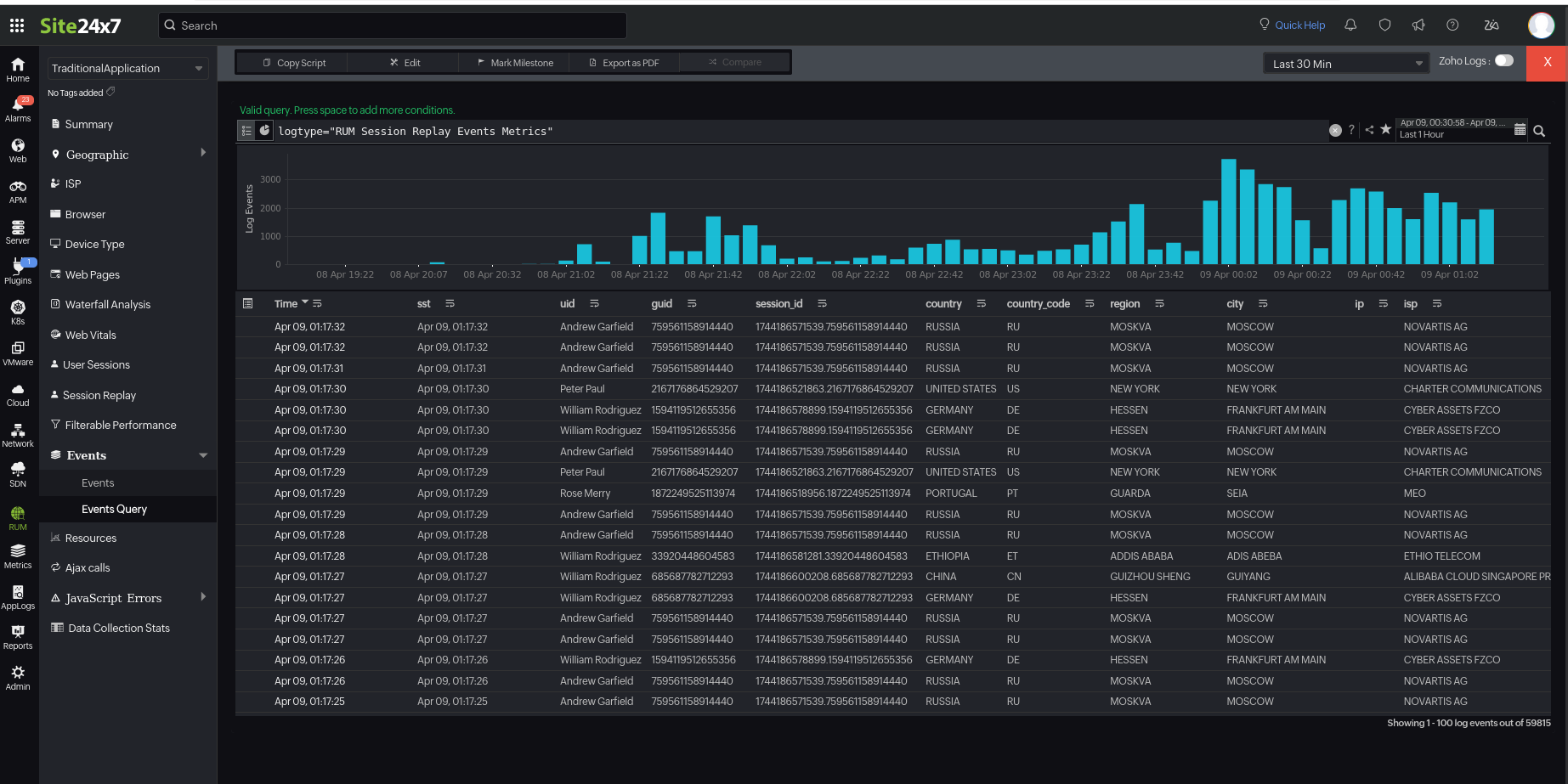Switch to pie chart view icon
The image size is (1568, 784).
pos(264,131)
